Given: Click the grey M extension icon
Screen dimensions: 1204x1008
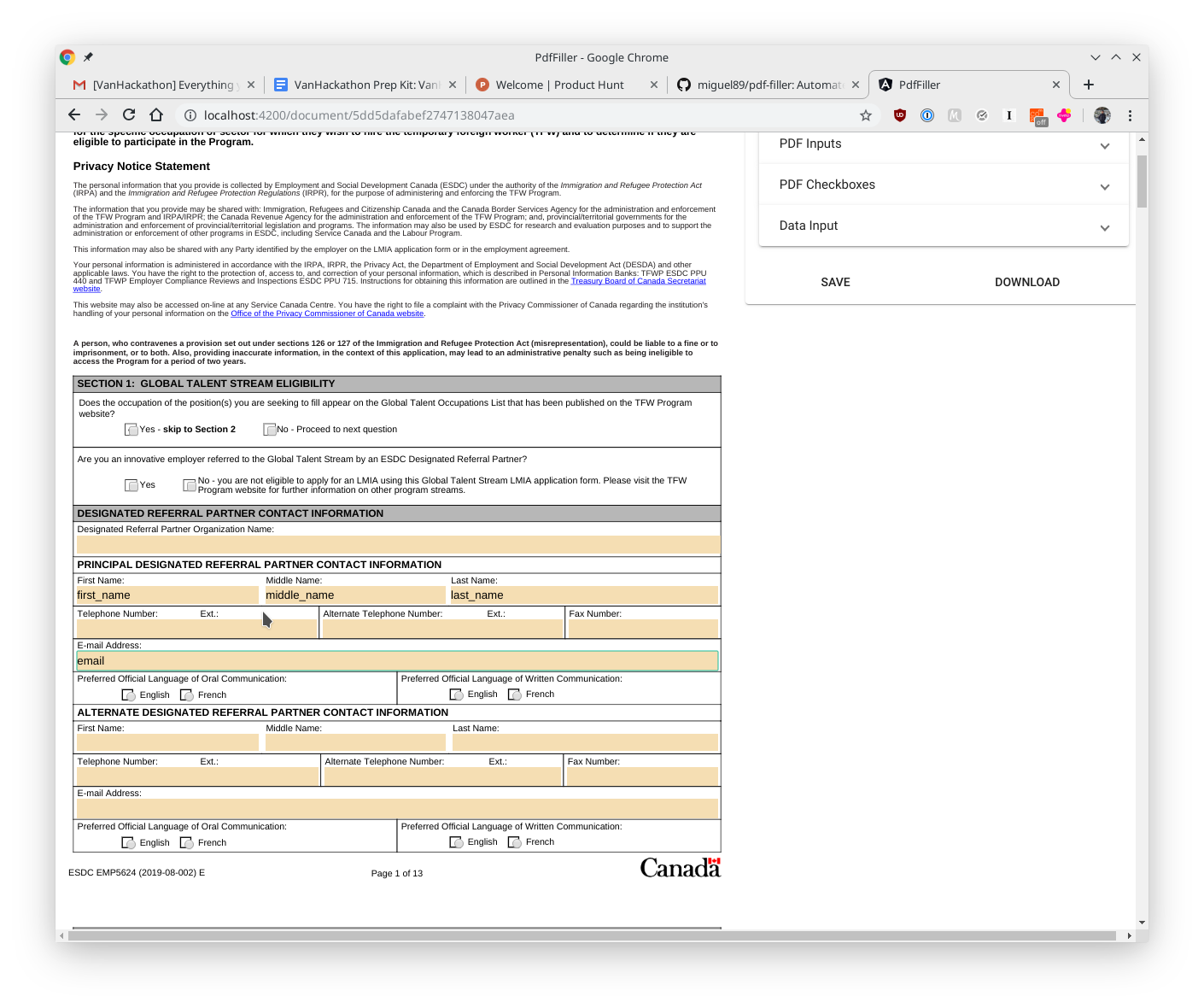Looking at the screenshot, I should (955, 115).
